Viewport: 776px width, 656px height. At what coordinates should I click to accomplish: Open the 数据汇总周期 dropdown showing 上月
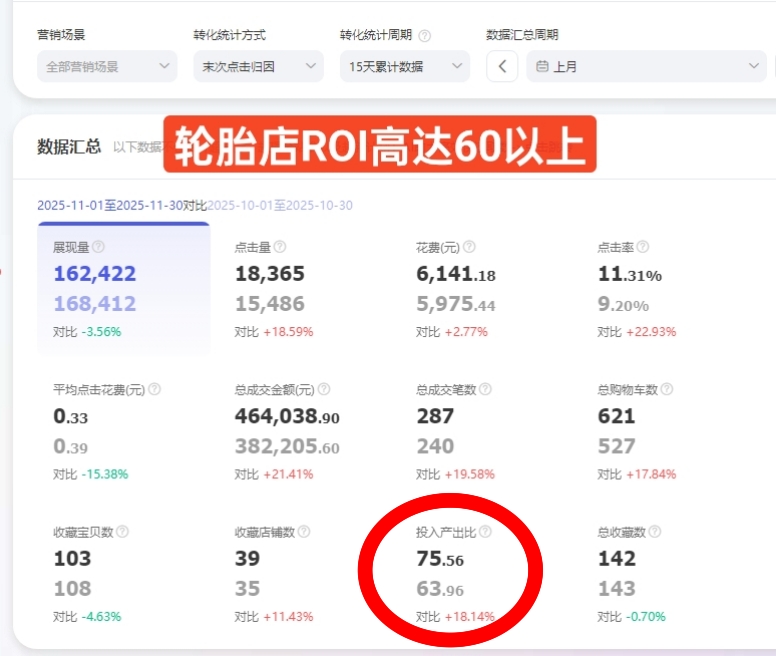click(646, 66)
